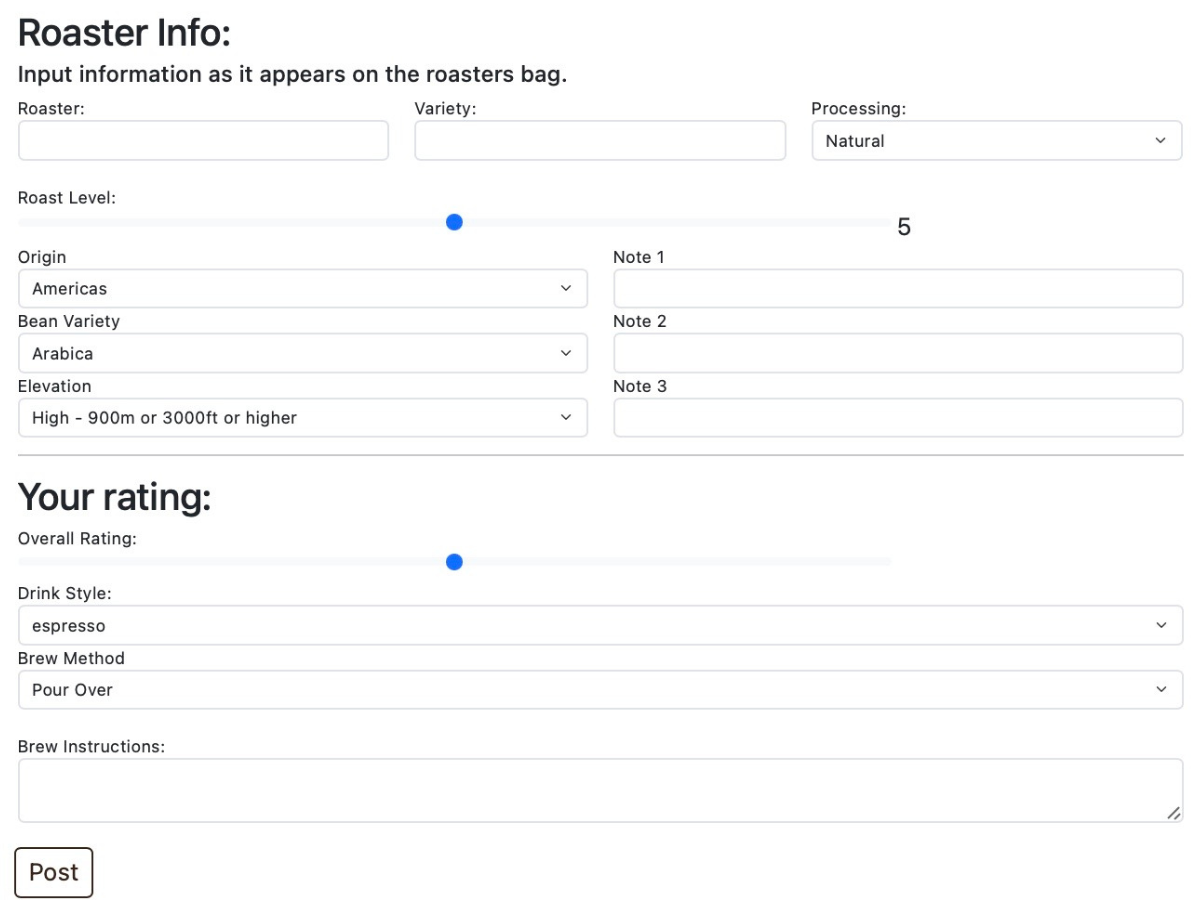Image resolution: width=1200 pixels, height=900 pixels.
Task: Click the Roaster input field
Action: pyautogui.click(x=203, y=141)
